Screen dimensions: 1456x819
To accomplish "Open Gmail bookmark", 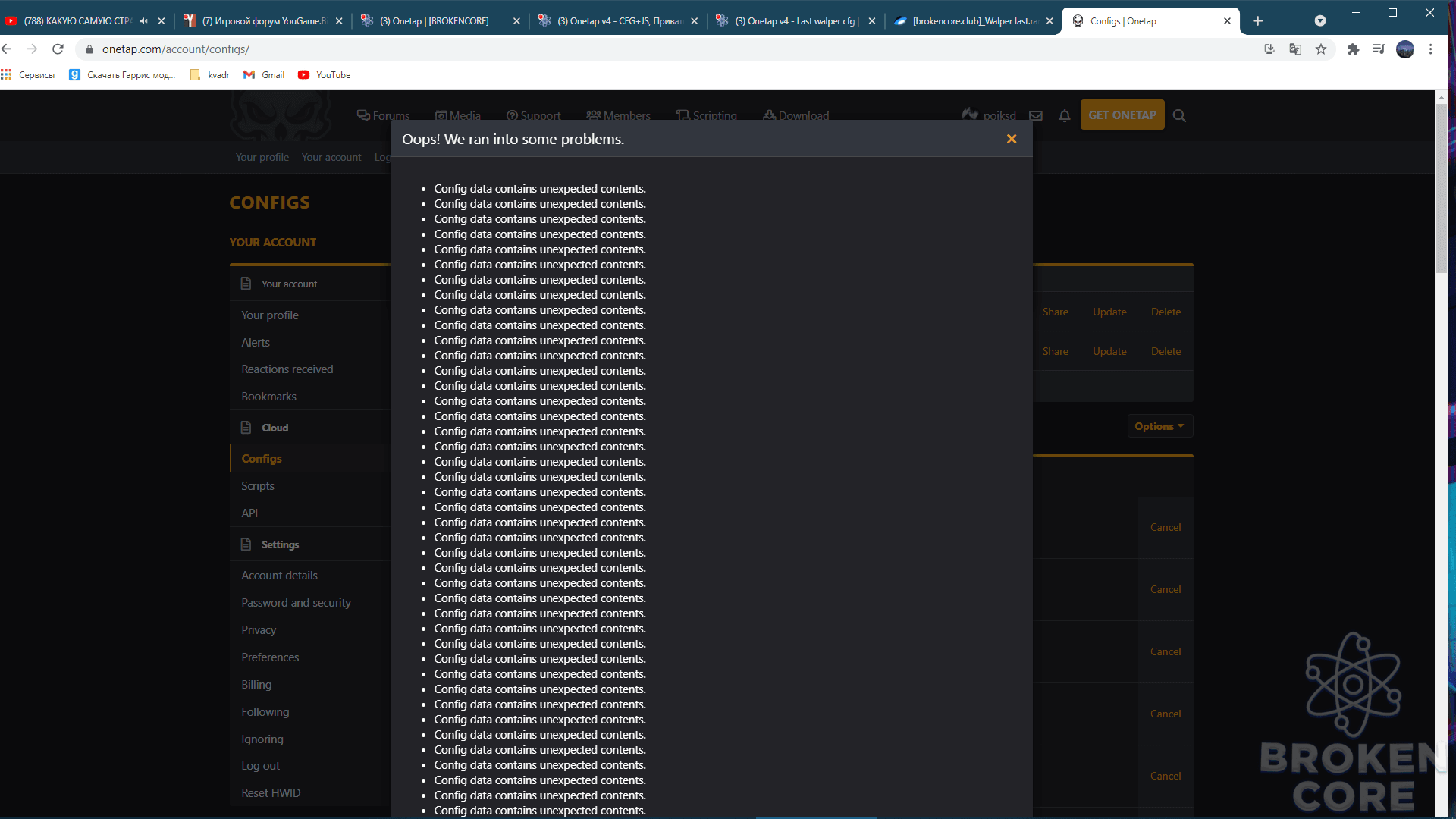I will coord(264,75).
